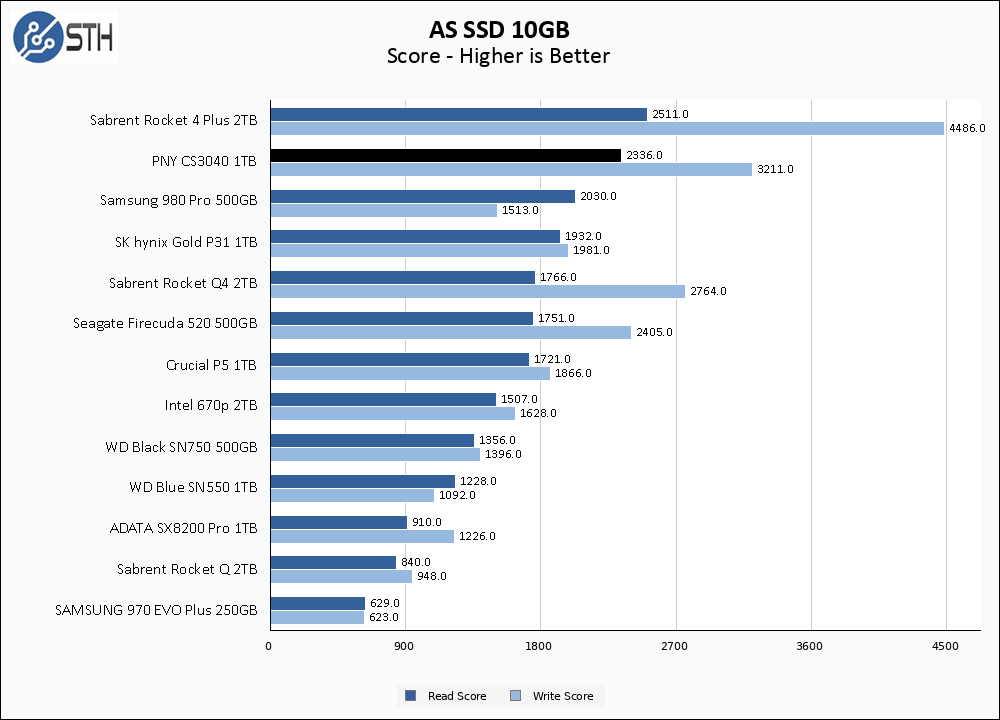Select the Write Score legend swatch
The height and width of the screenshot is (720, 1000).
(x=515, y=696)
